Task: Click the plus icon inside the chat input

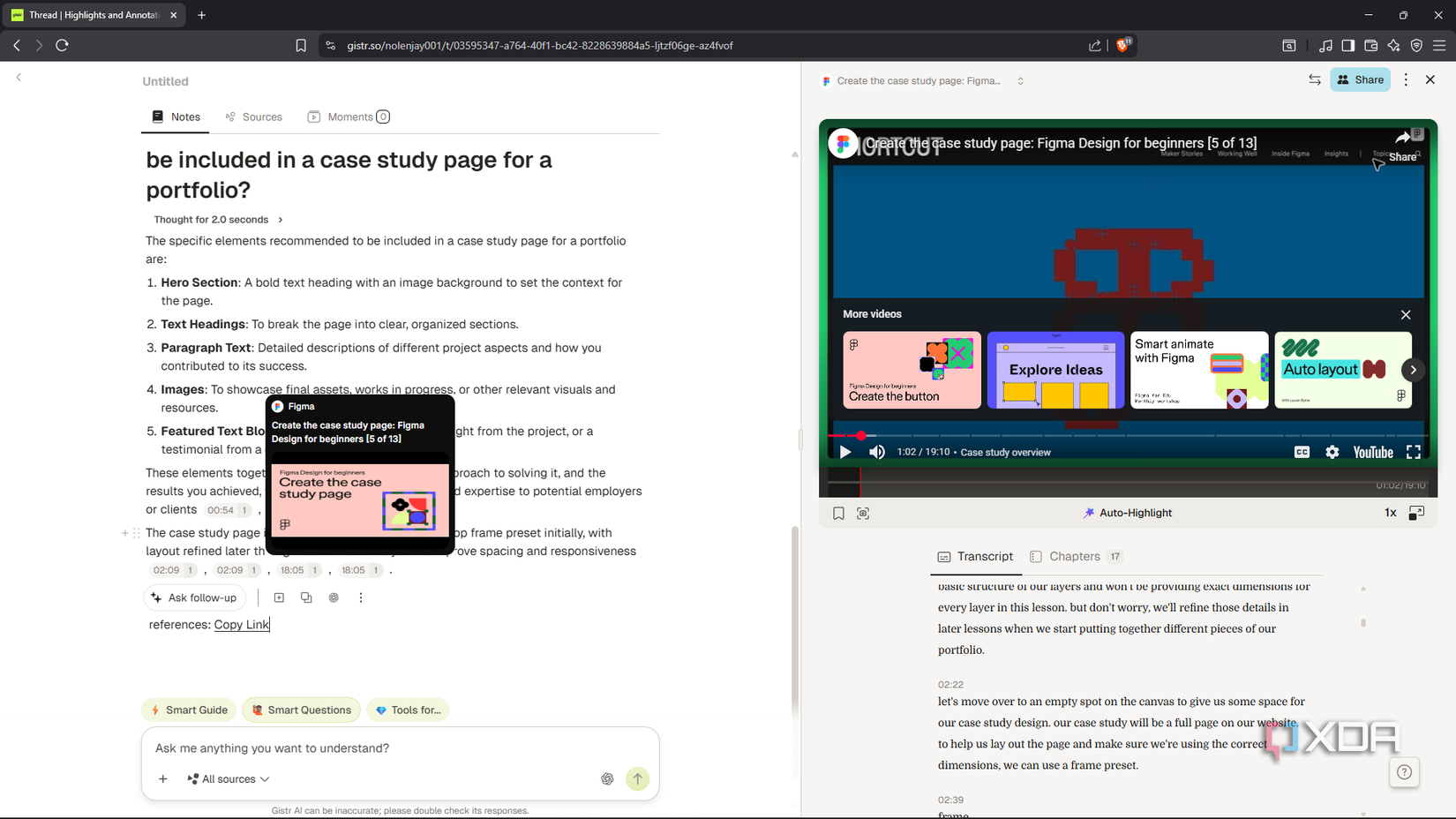Action: 162,778
